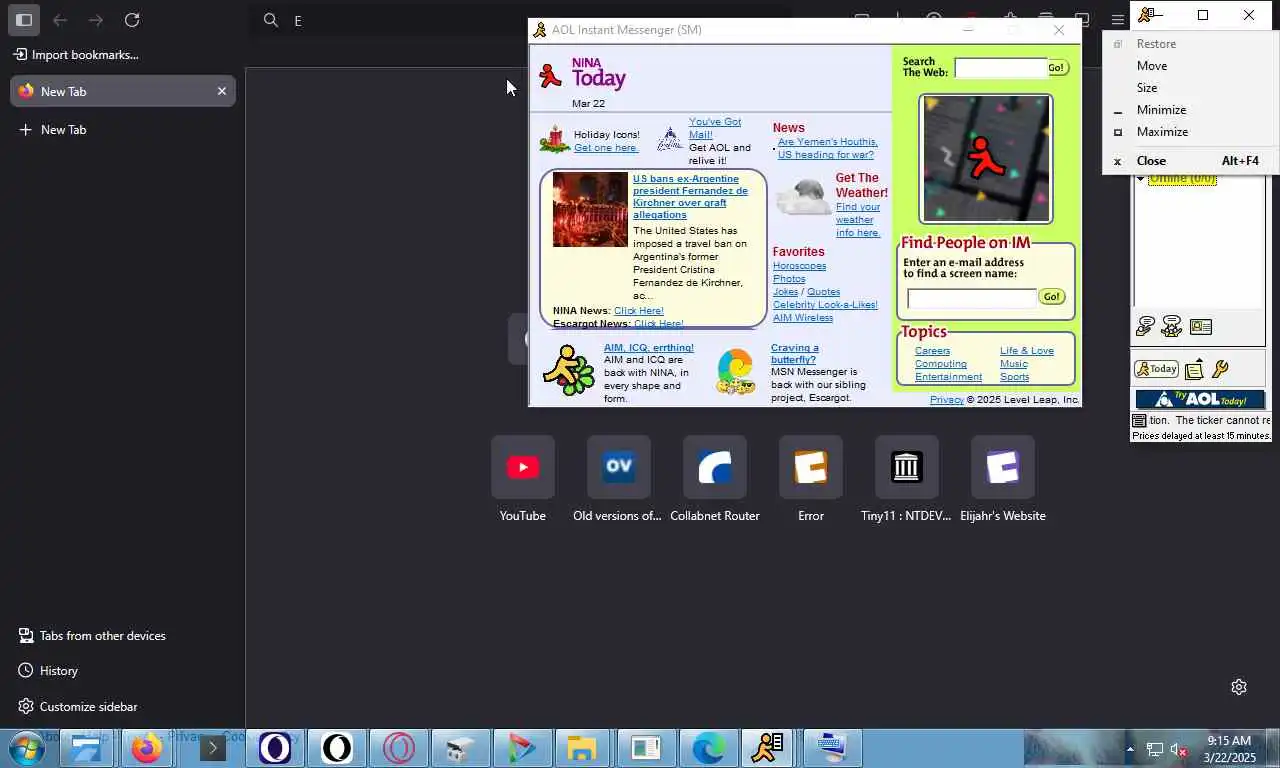Collapse the Offline buddy group arrow
The width and height of the screenshot is (1280, 768).
[1140, 179]
